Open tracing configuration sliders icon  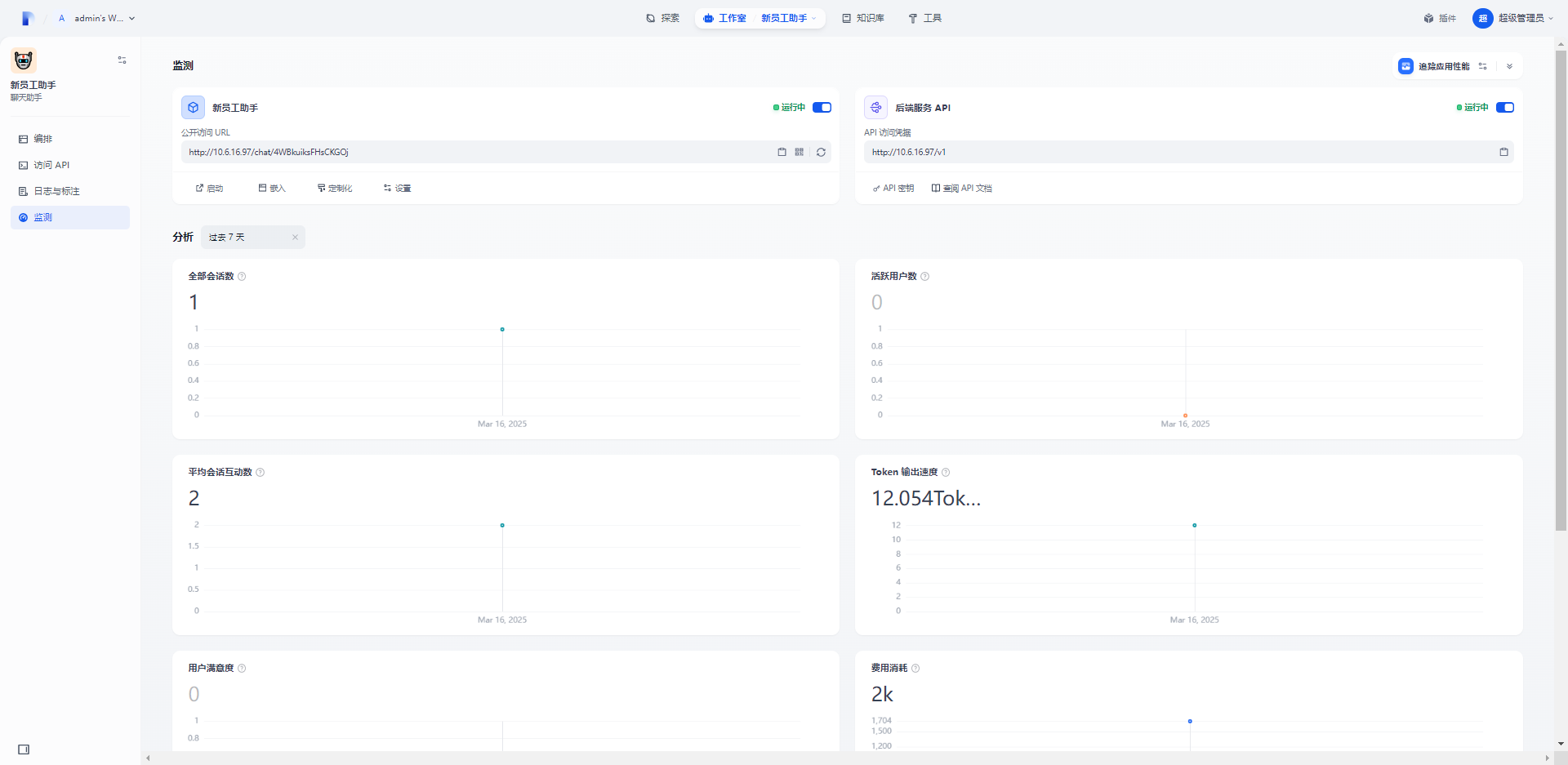(x=1482, y=66)
